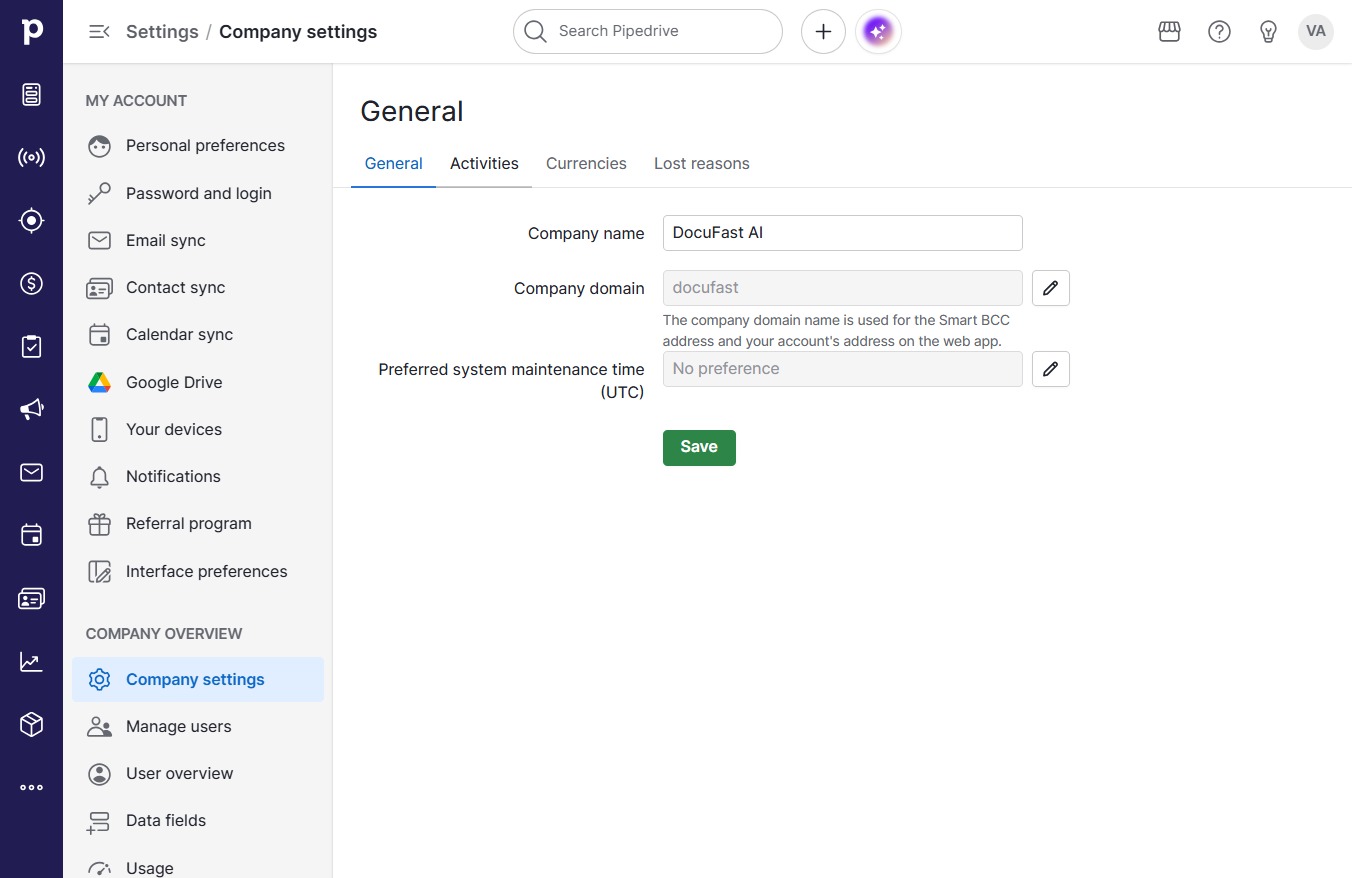Open Deals dollar icon in the rail
This screenshot has width=1352, height=878.
[32, 283]
